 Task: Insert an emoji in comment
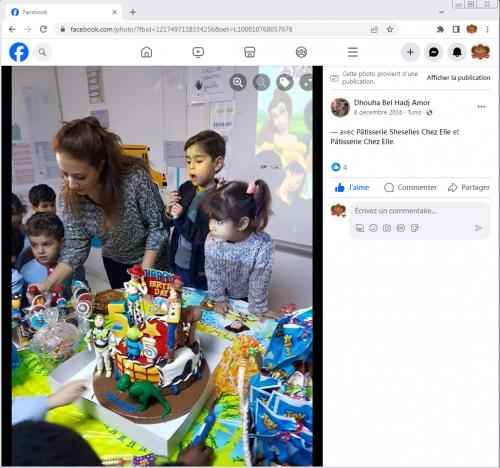[373, 228]
